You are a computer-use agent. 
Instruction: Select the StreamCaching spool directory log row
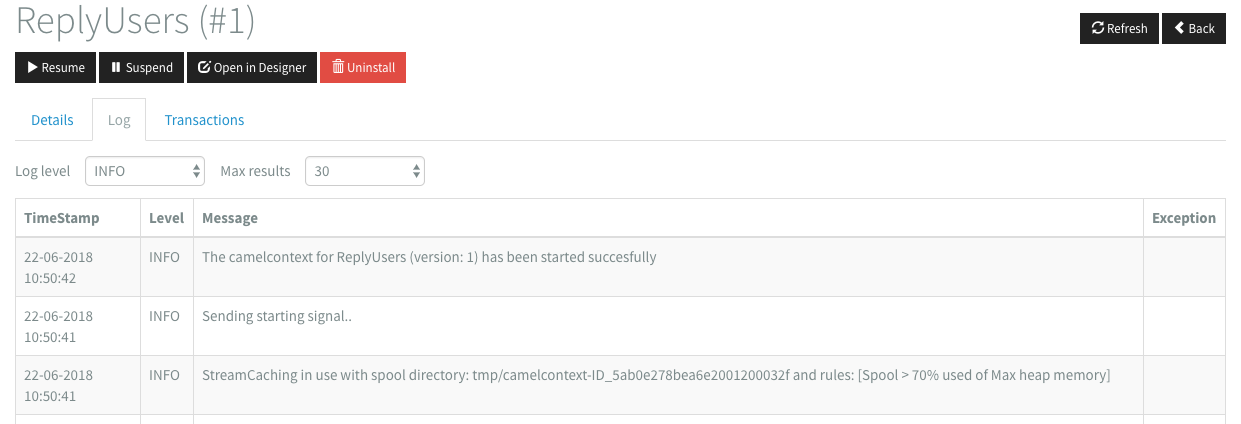pyautogui.click(x=656, y=375)
